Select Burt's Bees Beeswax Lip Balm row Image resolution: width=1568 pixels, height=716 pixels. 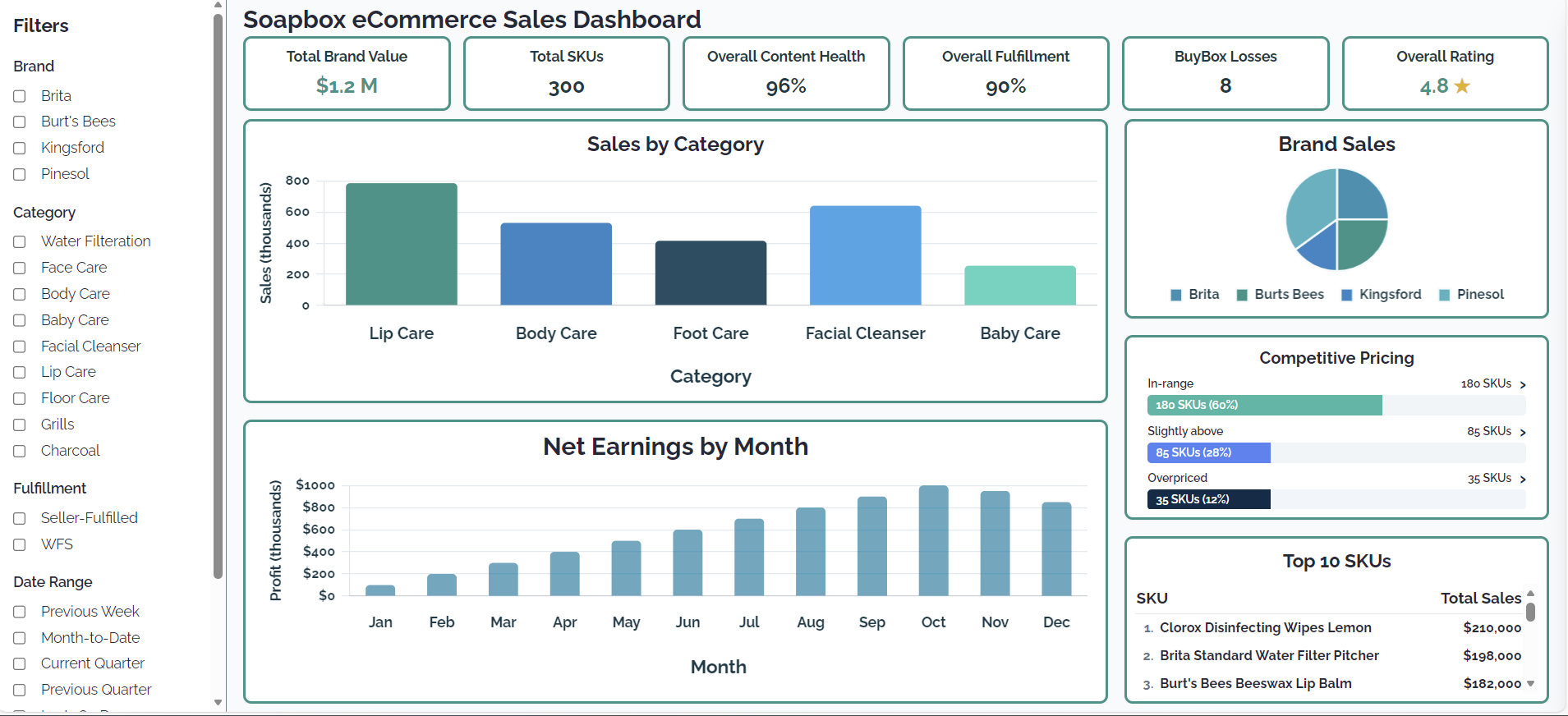point(1329,684)
